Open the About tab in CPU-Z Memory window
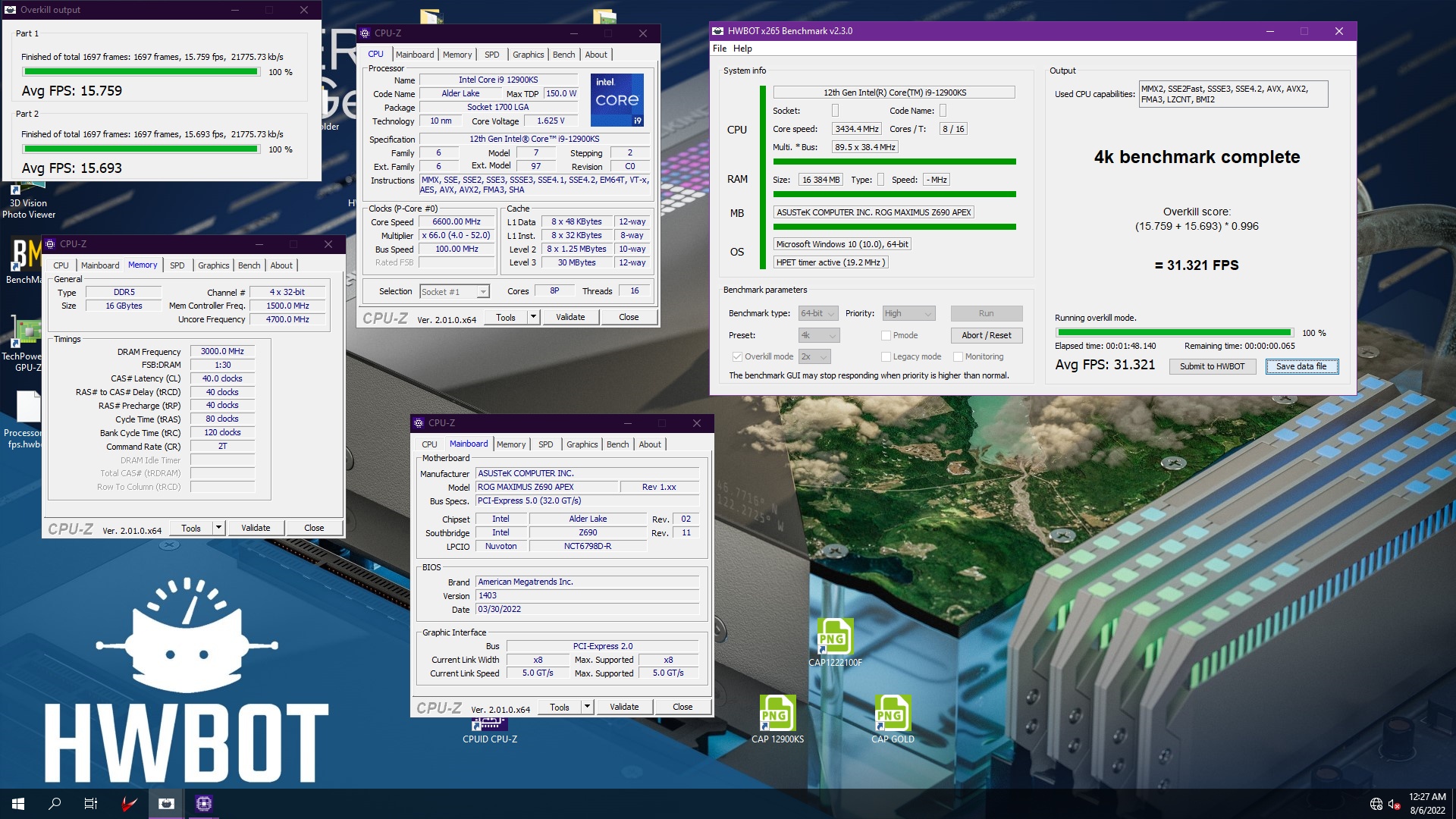 pos(281,265)
